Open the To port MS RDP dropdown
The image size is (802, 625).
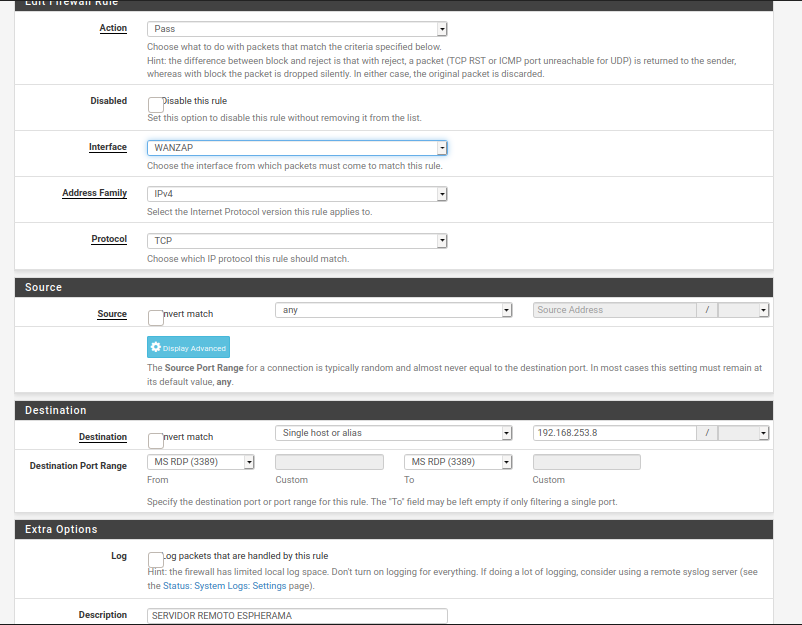458,462
